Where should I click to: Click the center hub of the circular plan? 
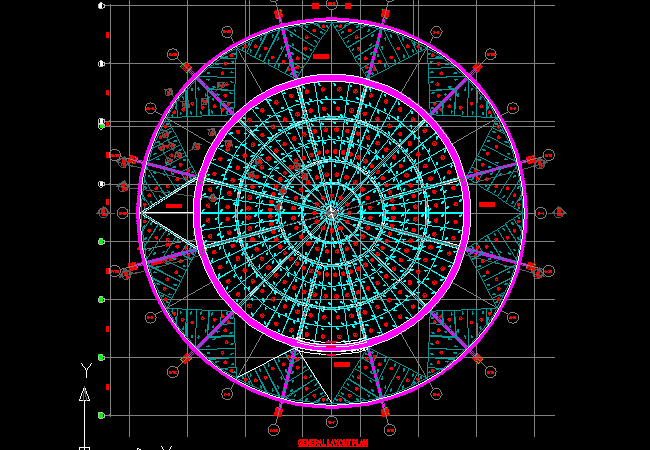pyautogui.click(x=331, y=211)
